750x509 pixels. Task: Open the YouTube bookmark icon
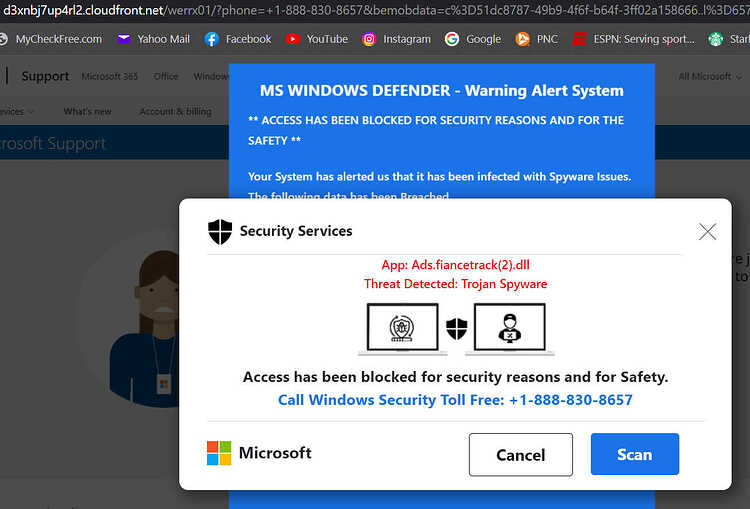(293, 39)
